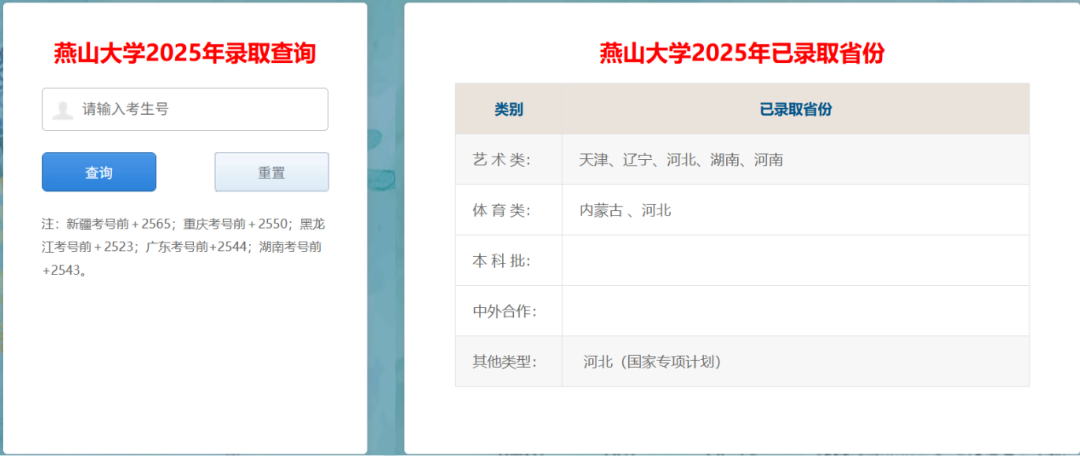Screen dimensions: 1080x456
Task: Click the 其他类型 row label
Action: [504, 361]
